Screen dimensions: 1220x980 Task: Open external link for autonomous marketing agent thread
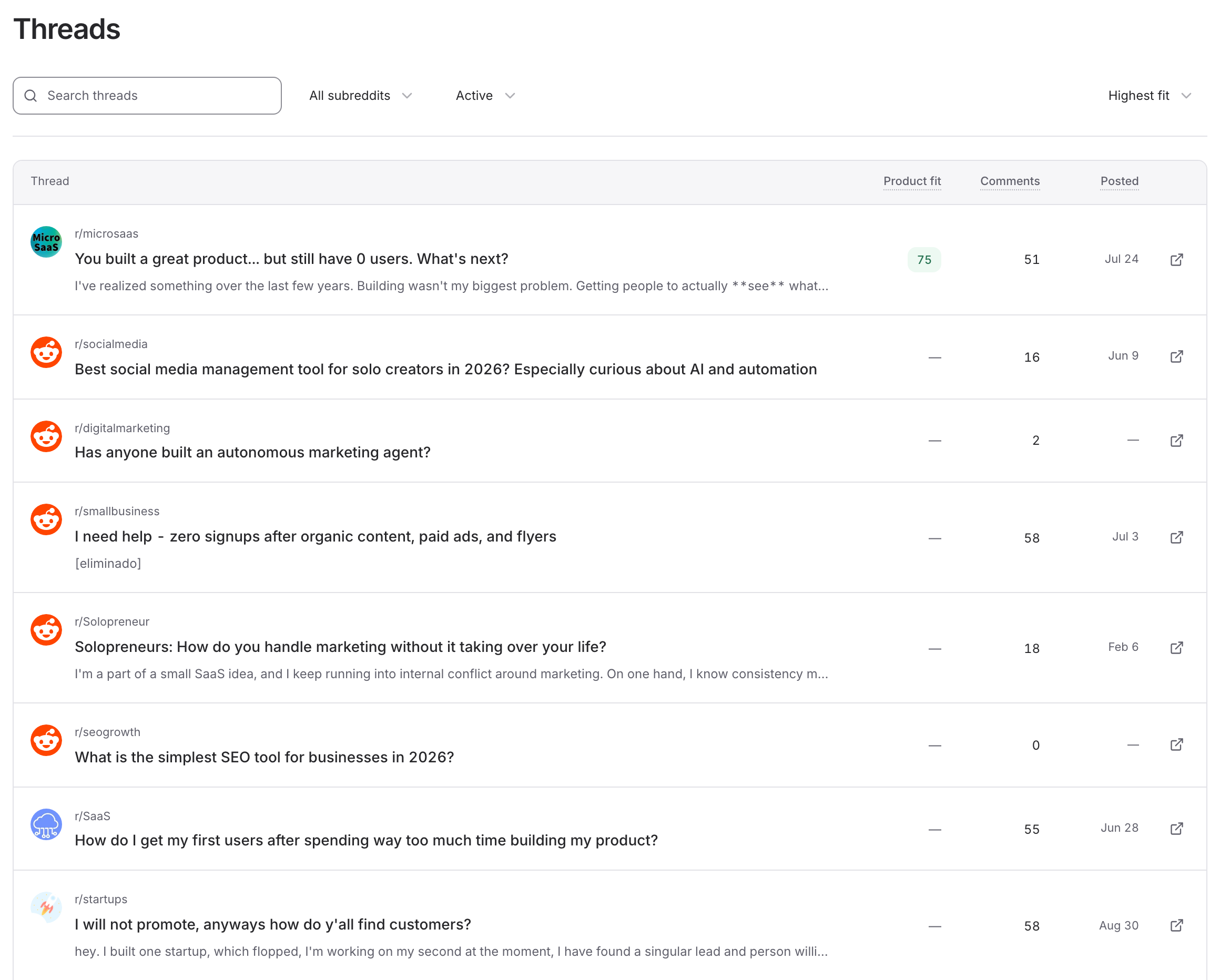click(1176, 440)
